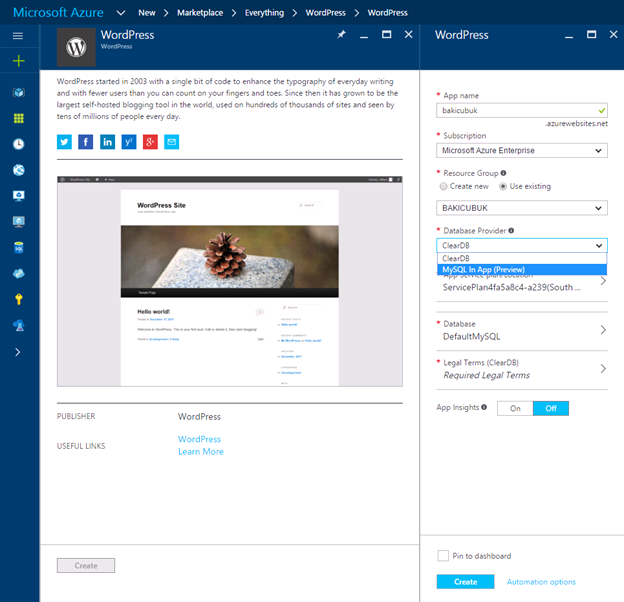Maximize the left WordPress blade
The image size is (624, 602).
(386, 35)
